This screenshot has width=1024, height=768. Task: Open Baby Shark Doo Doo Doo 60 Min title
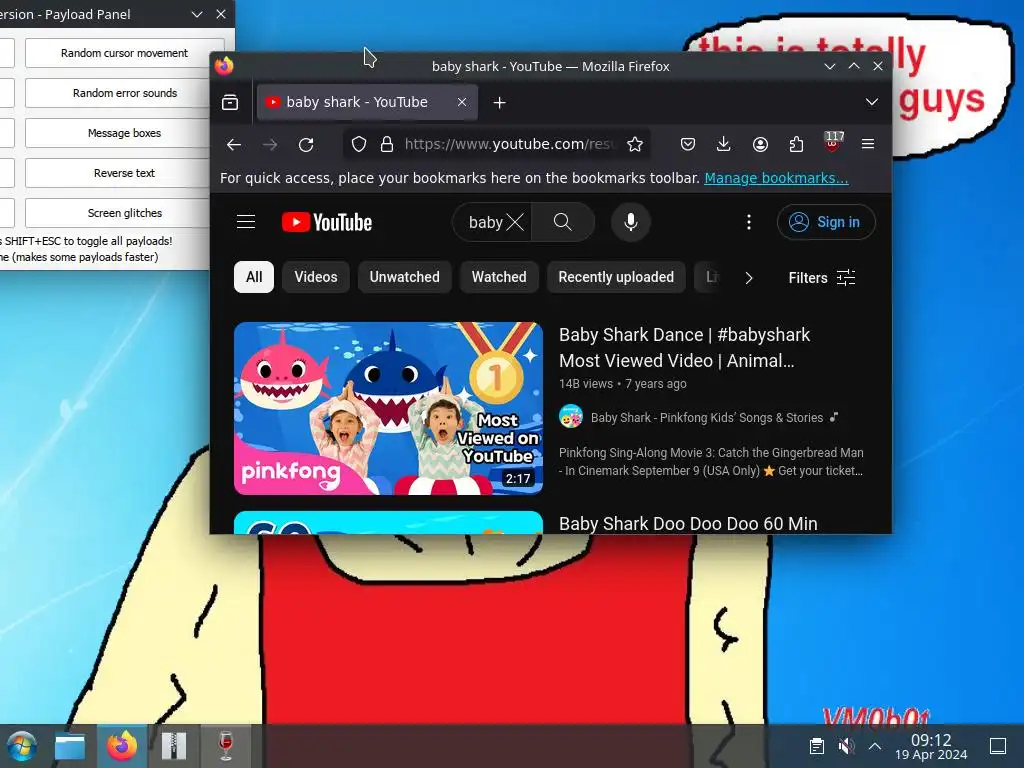click(688, 524)
